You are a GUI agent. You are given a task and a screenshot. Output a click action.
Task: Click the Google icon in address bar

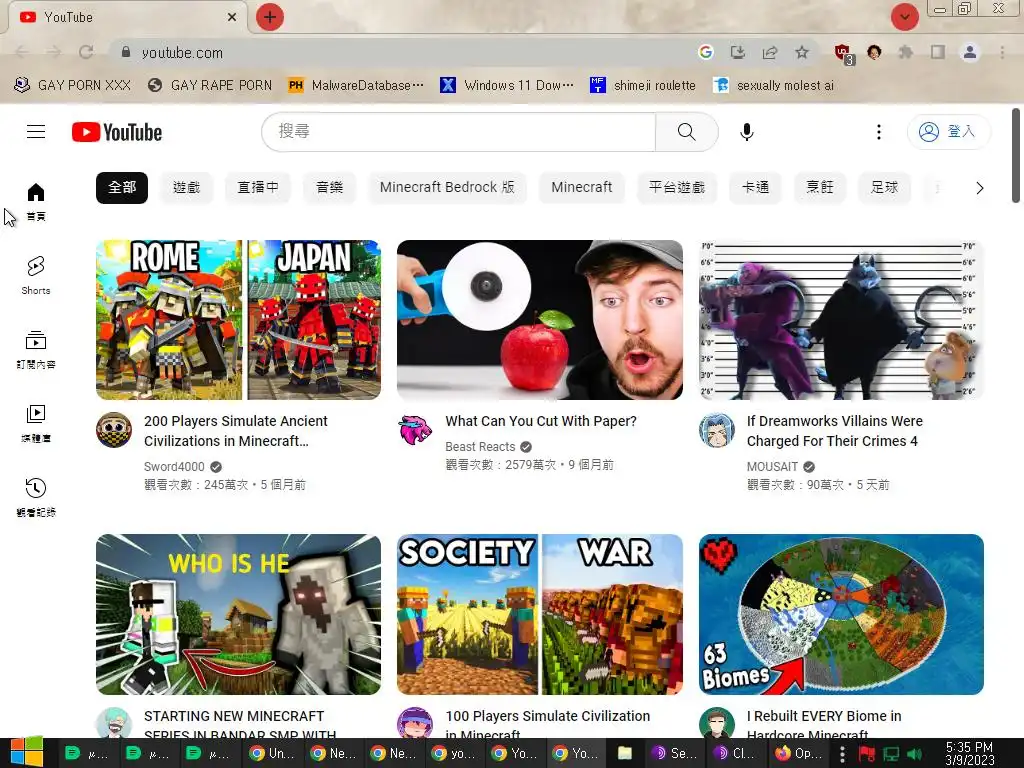coord(705,52)
